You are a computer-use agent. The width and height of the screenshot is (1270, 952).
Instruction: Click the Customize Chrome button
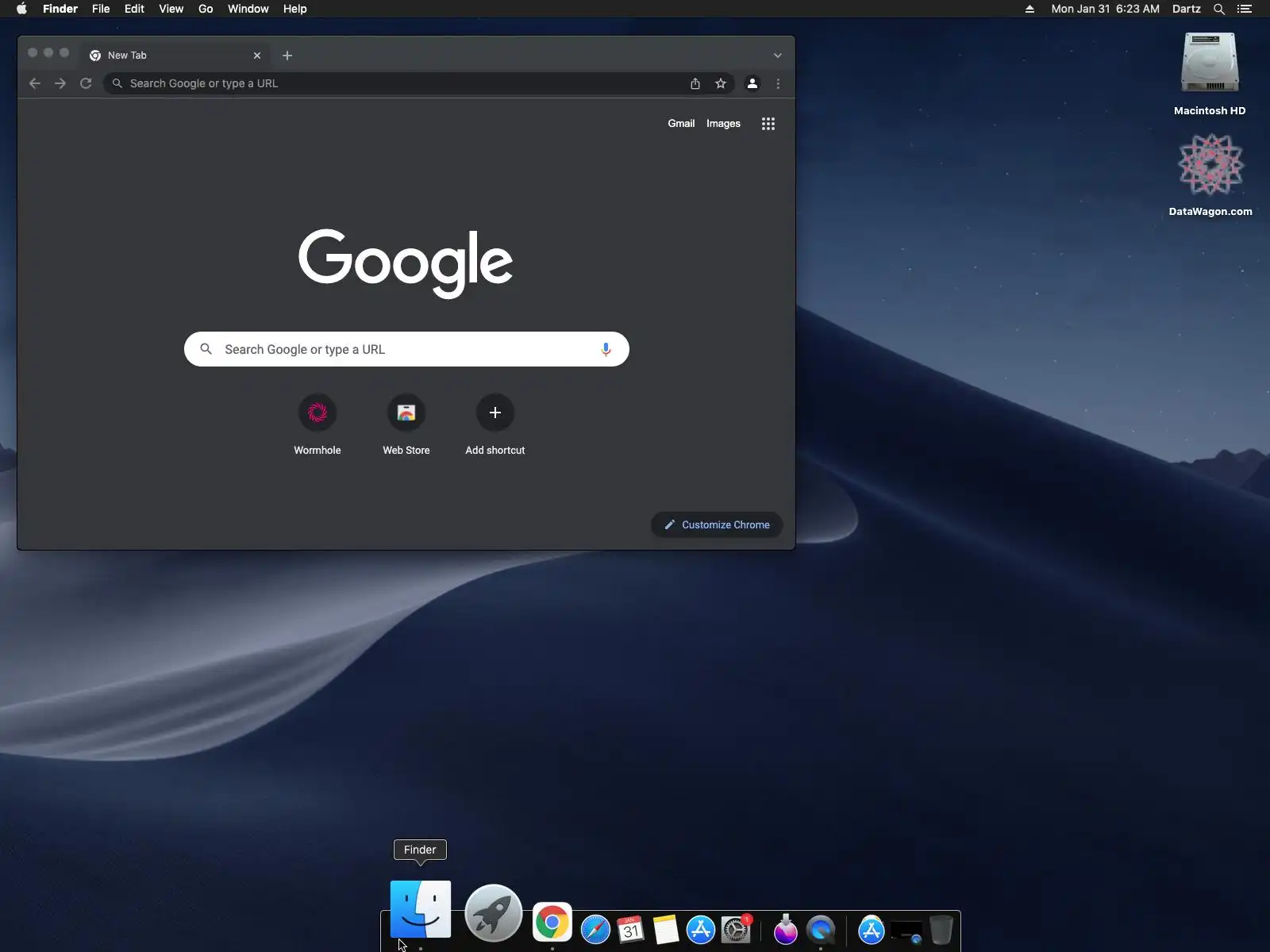(x=717, y=524)
